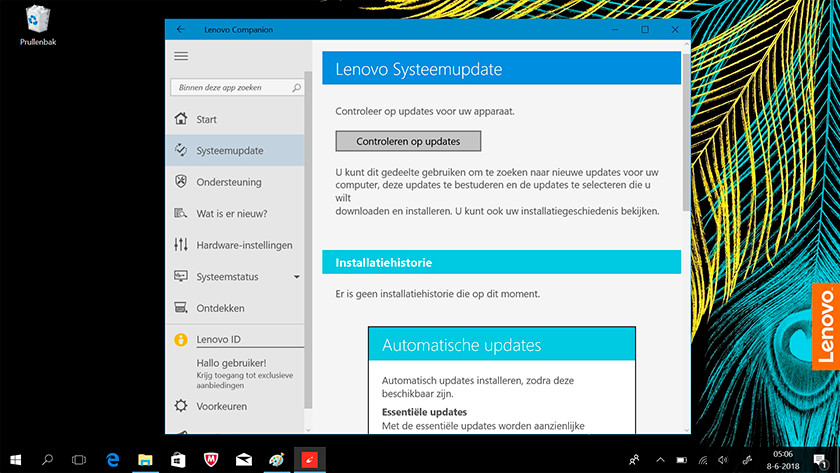Click the search magnifier in the app search box
The height and width of the screenshot is (473, 840).
296,87
